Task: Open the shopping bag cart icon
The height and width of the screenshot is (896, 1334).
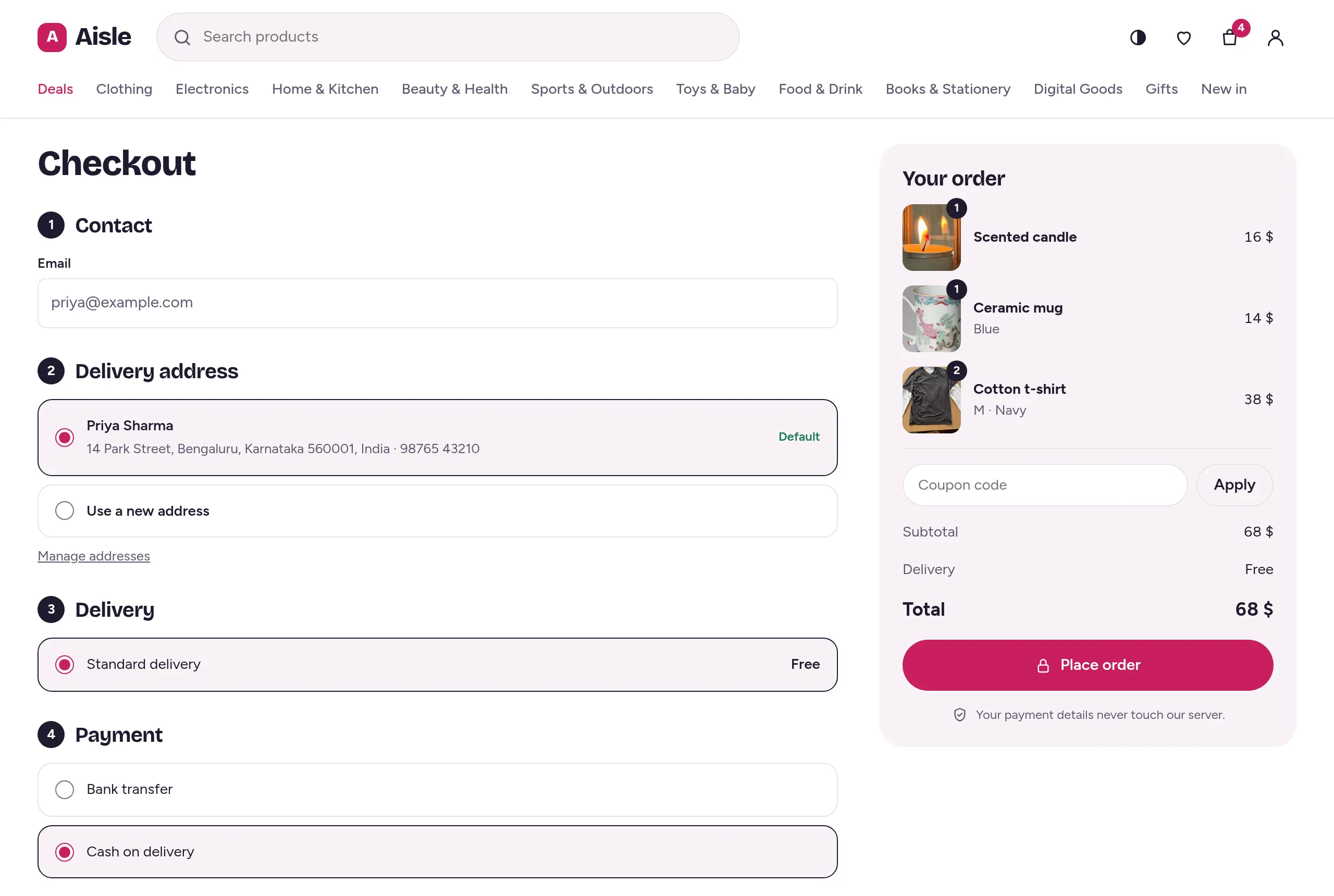Action: click(1229, 38)
